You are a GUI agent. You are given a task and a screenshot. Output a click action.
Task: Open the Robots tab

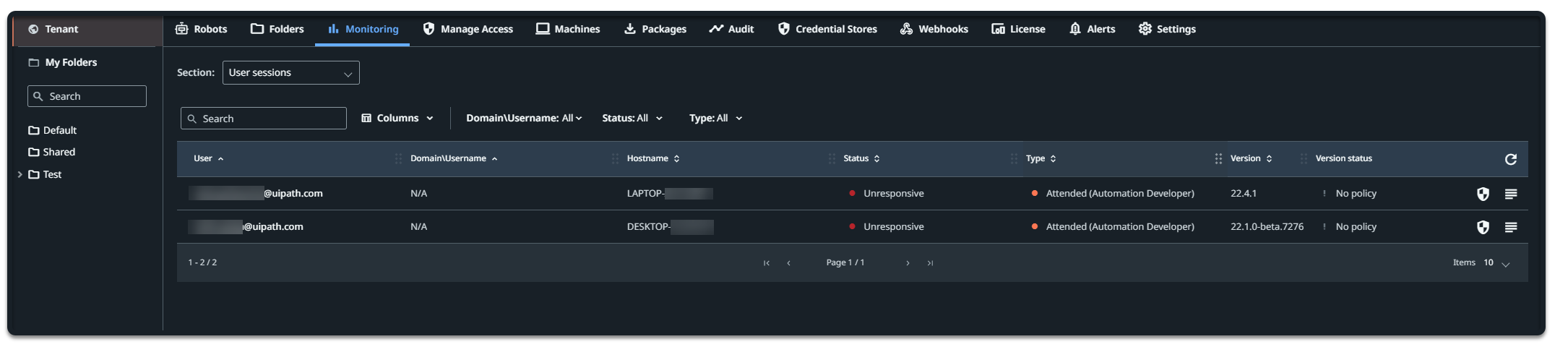click(x=201, y=29)
